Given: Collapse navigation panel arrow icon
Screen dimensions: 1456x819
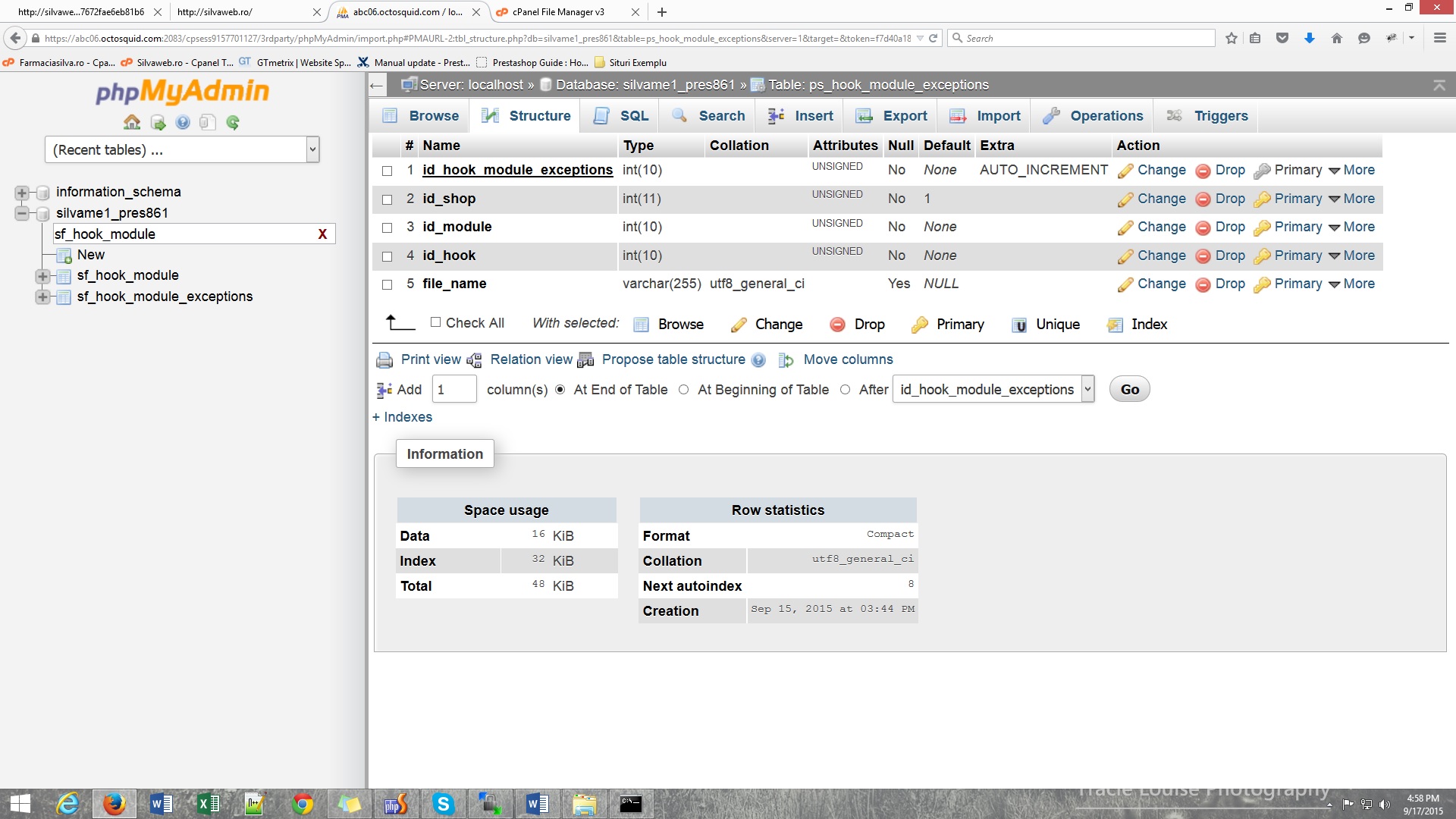Looking at the screenshot, I should point(377,85).
